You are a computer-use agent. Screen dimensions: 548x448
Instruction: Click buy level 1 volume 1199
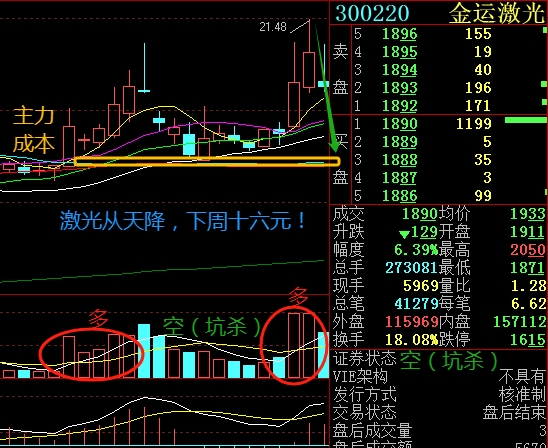click(474, 124)
